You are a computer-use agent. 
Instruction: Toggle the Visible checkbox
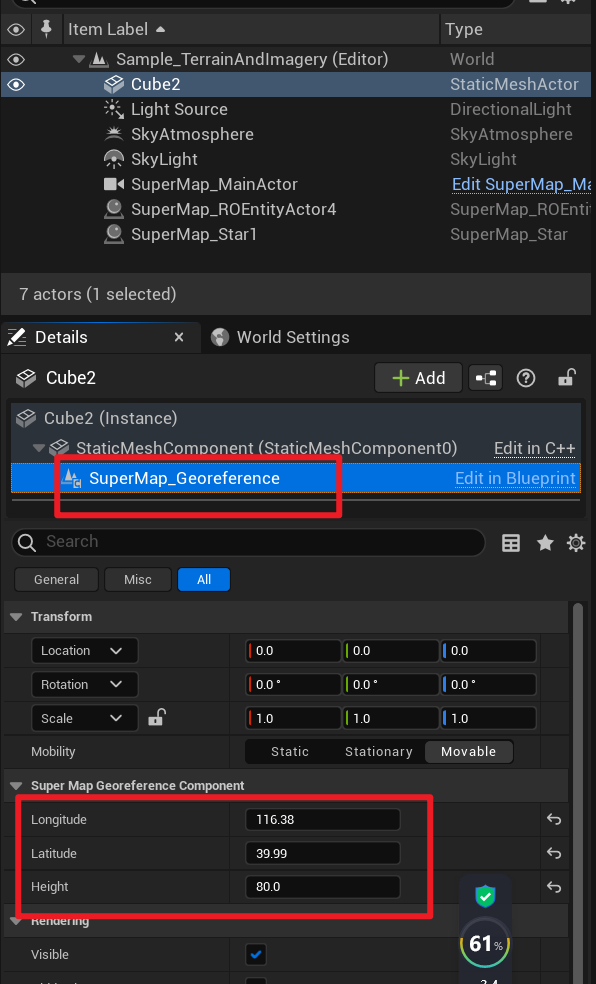[256, 955]
